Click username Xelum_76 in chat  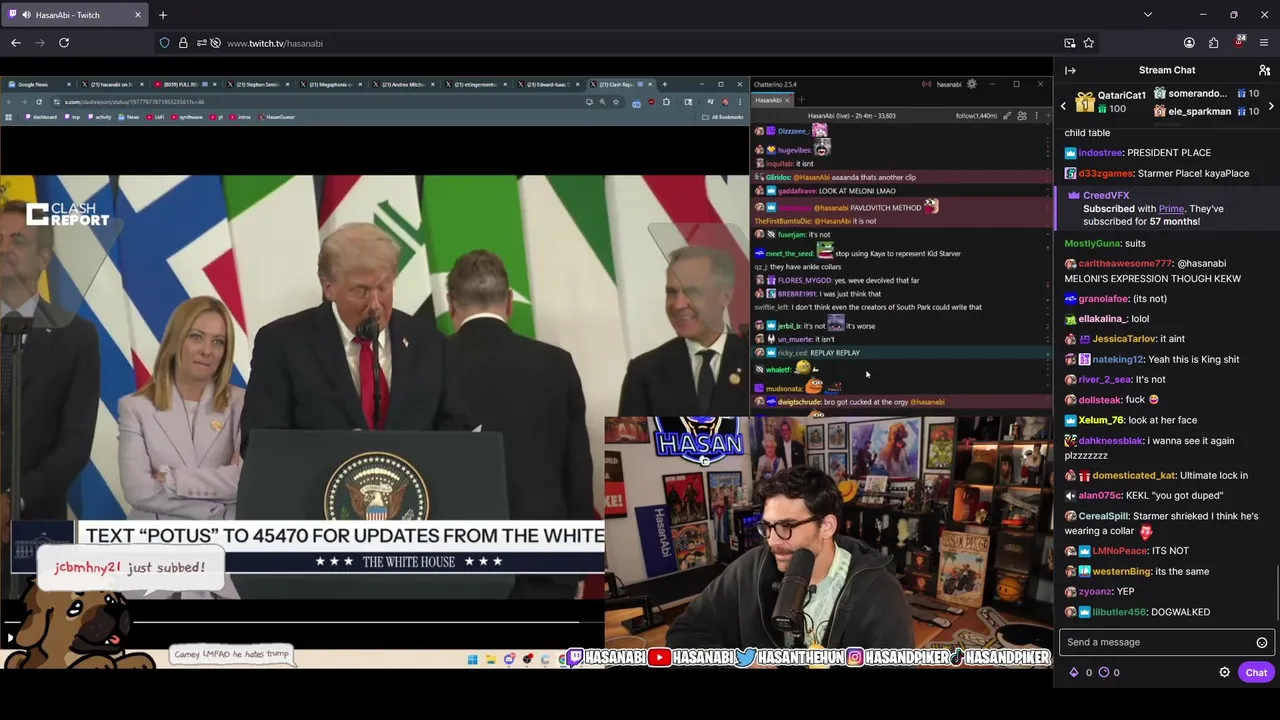coord(1101,420)
